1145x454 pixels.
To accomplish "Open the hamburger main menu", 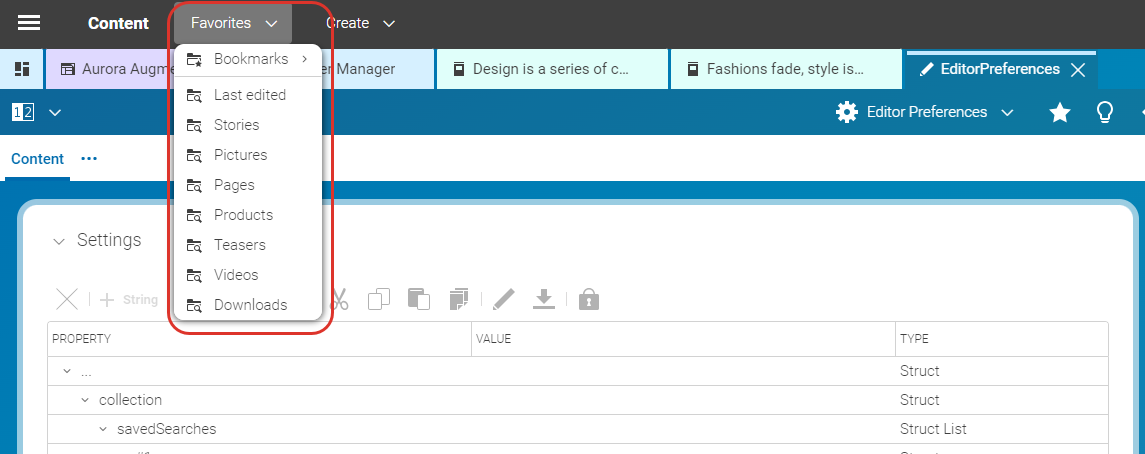I will [28, 23].
